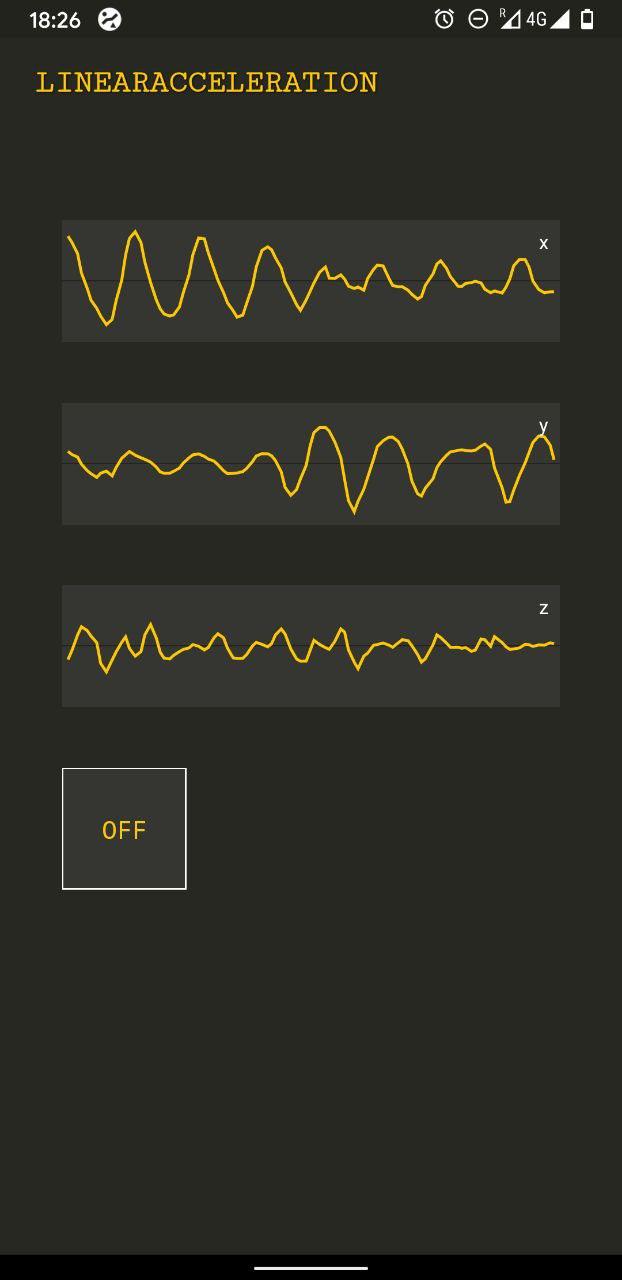Tap the battery status icon
Image resolution: width=622 pixels, height=1280 pixels.
tap(587, 19)
